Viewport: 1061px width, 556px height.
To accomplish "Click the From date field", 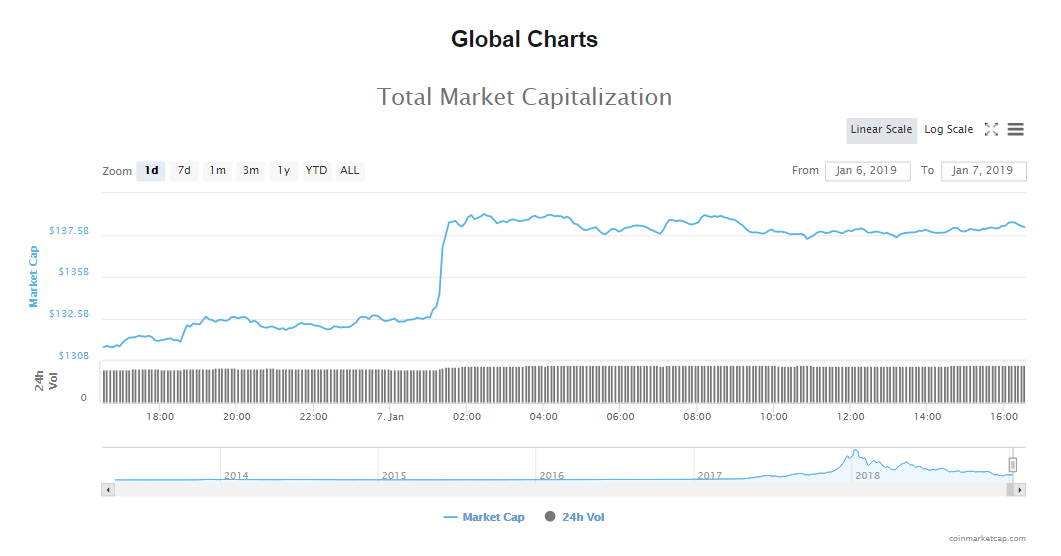I will coord(867,171).
